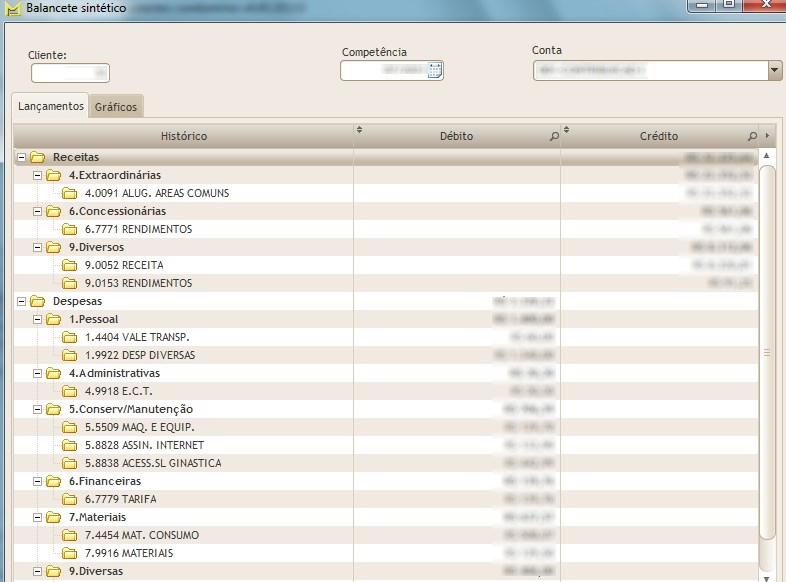This screenshot has height=582, width=786.
Task: Collapse the 5.Conserv/Manutenção group
Action: click(x=38, y=409)
